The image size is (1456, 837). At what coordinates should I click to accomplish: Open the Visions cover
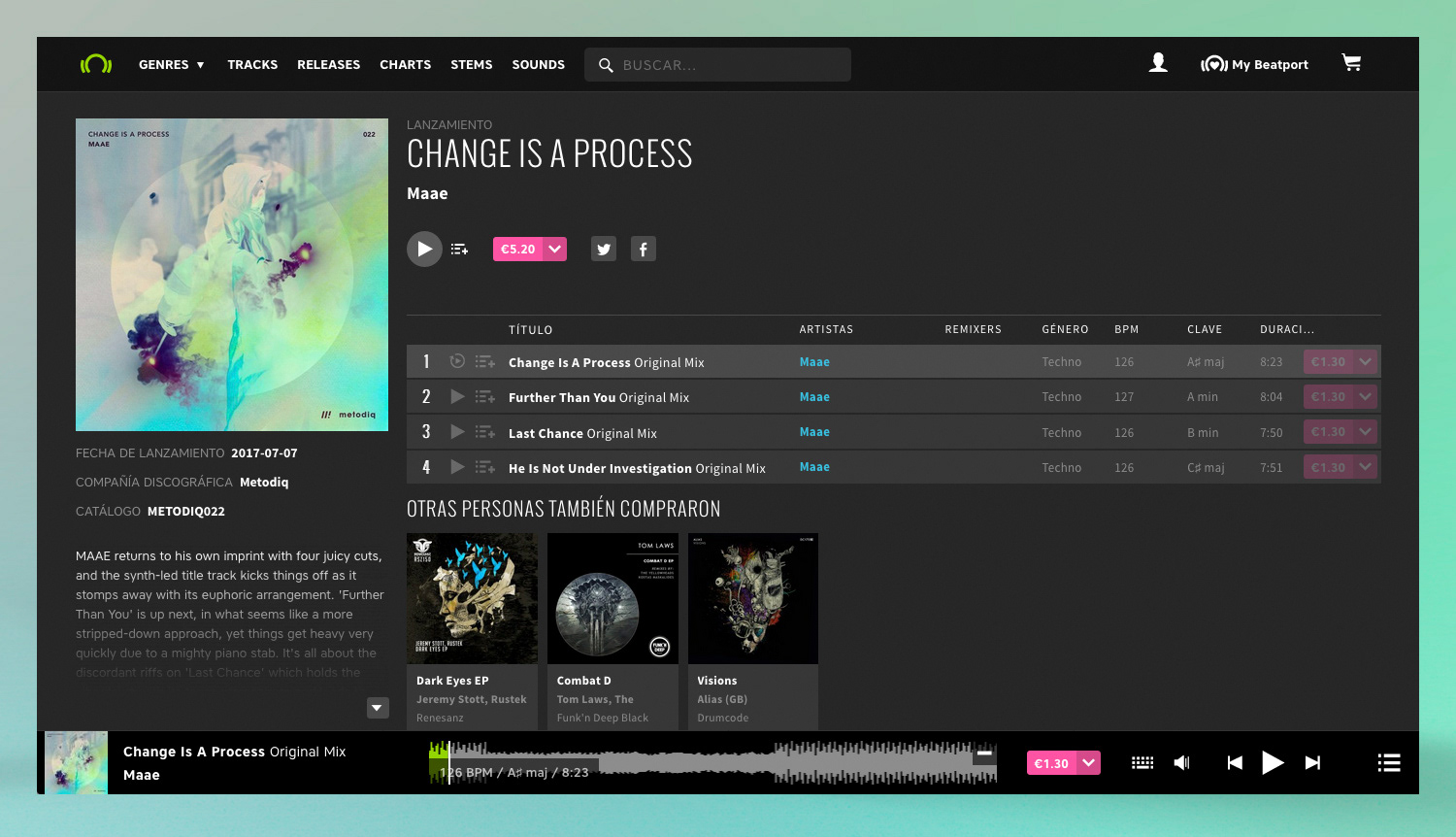(x=753, y=598)
